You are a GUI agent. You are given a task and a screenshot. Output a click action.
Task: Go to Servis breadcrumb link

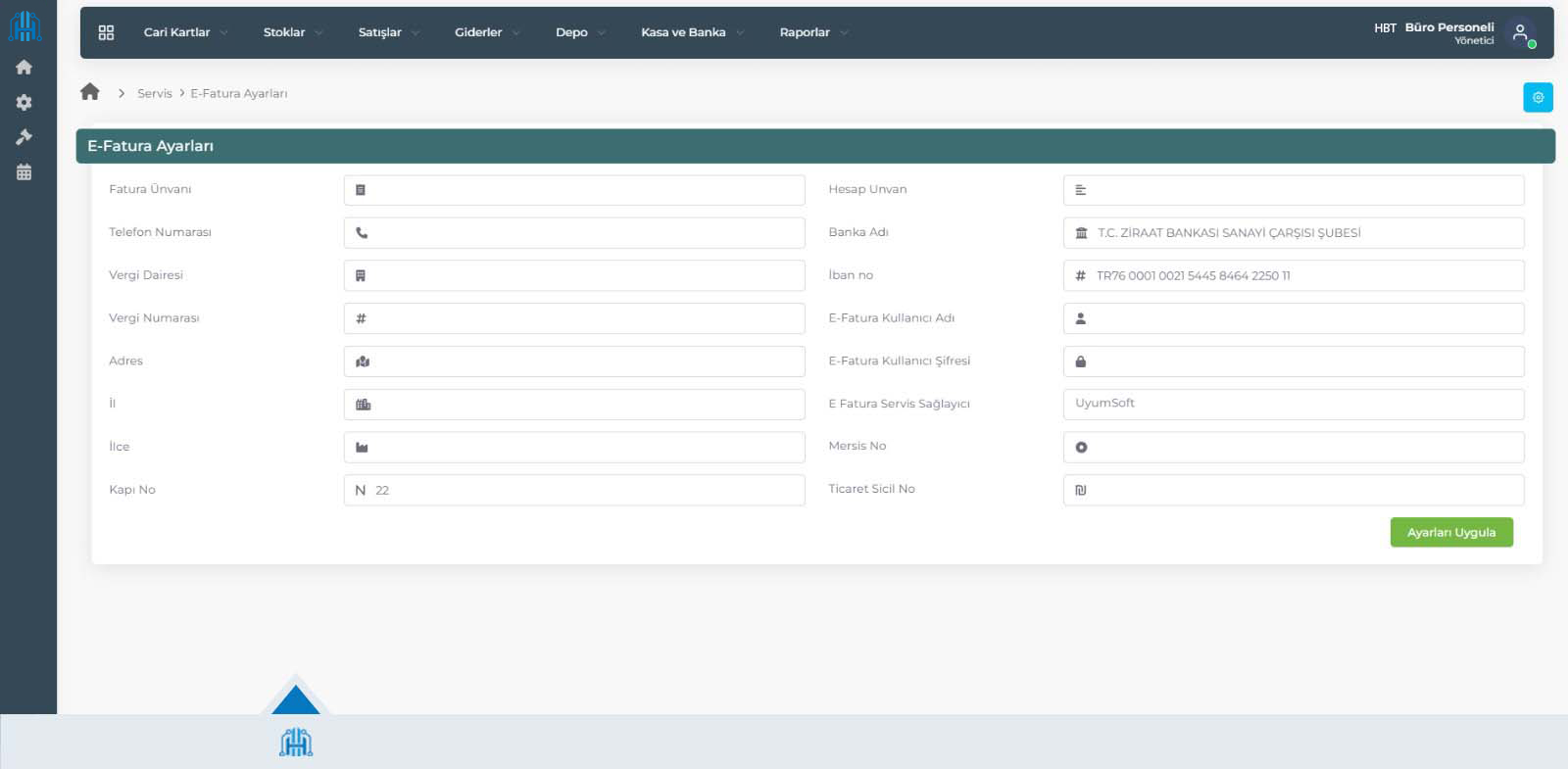coord(154,93)
